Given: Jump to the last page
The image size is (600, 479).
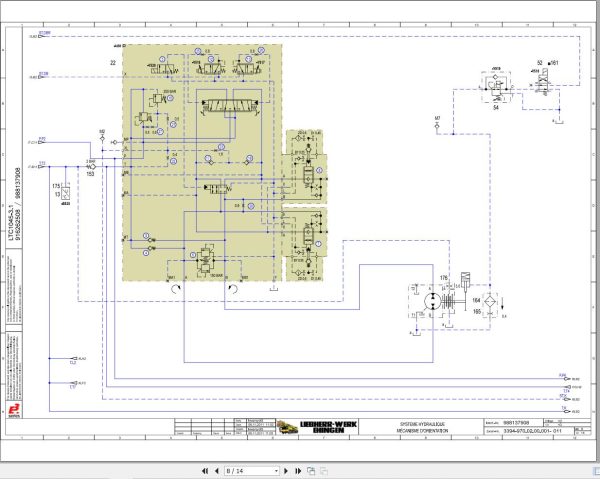Looking at the screenshot, I should point(298,471).
